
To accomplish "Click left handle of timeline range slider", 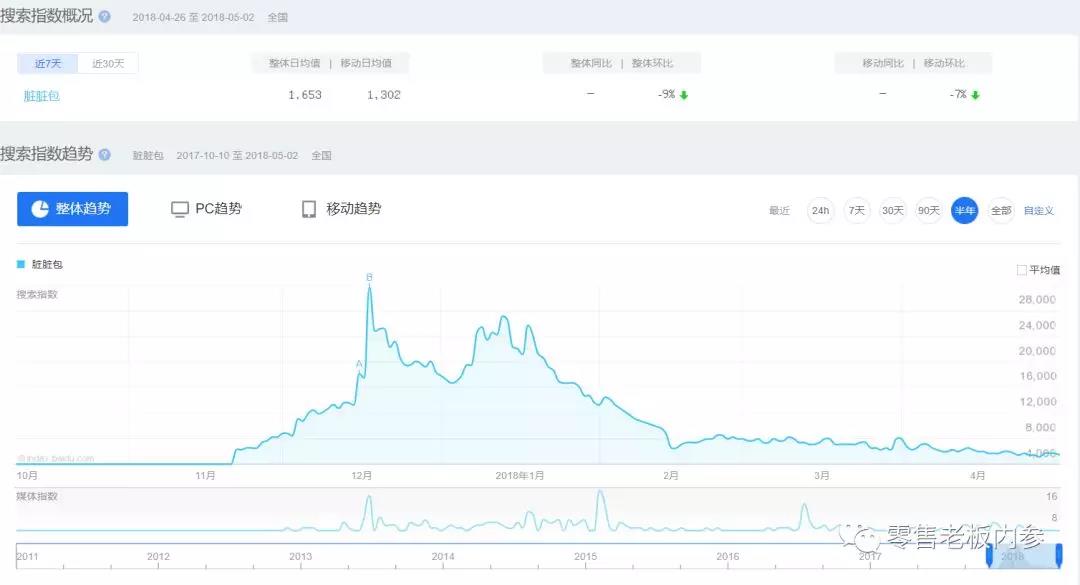I will (990, 555).
